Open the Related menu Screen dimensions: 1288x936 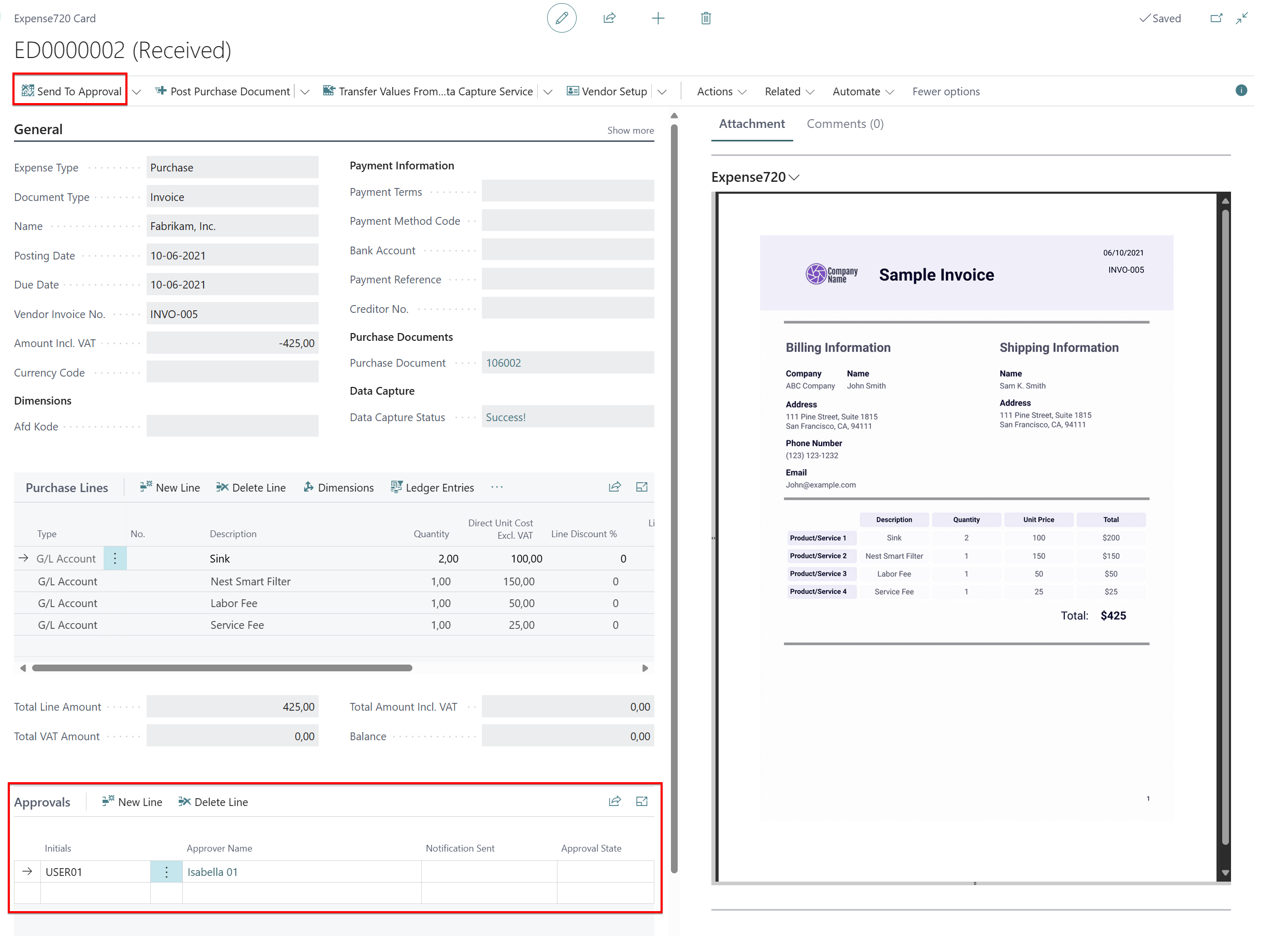pos(789,91)
